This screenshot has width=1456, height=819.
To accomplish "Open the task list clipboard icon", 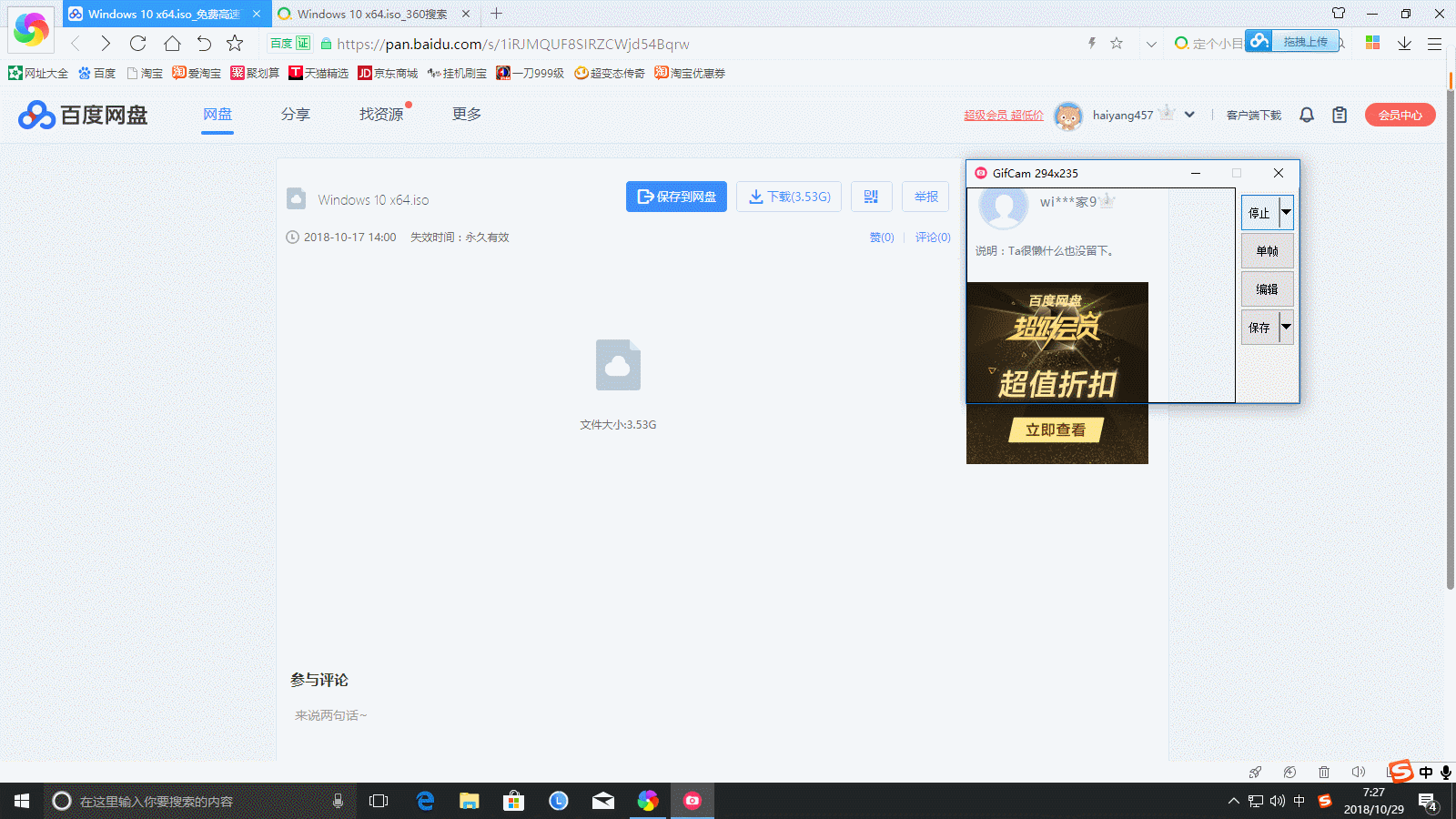I will 1339,115.
